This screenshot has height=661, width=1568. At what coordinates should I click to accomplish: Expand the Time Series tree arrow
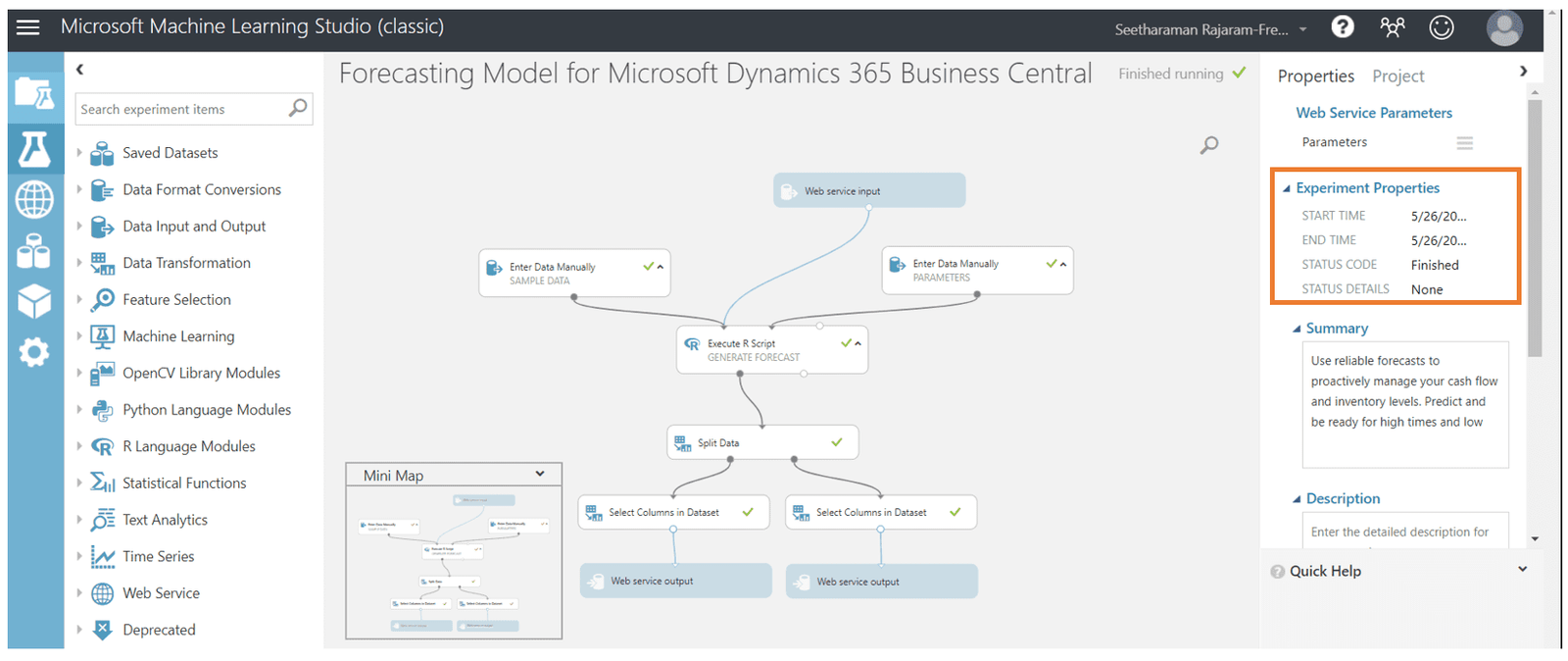click(x=79, y=556)
